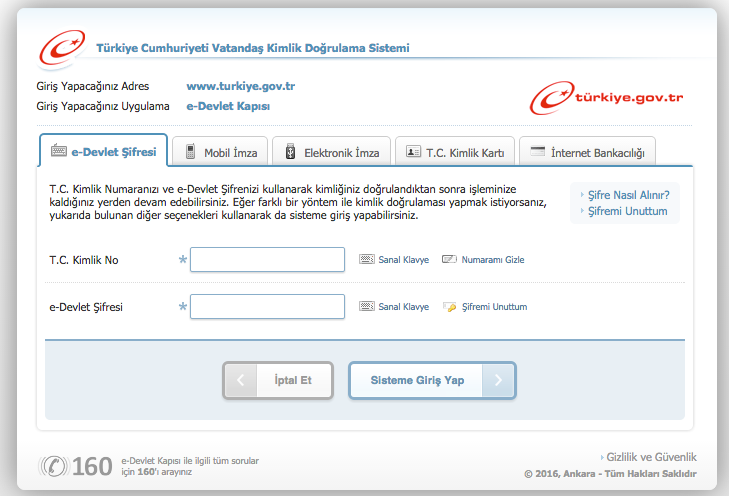Click the right arrow on Sisteme Giriş Yap
Screen dimensions: 729x496
click(x=499, y=380)
